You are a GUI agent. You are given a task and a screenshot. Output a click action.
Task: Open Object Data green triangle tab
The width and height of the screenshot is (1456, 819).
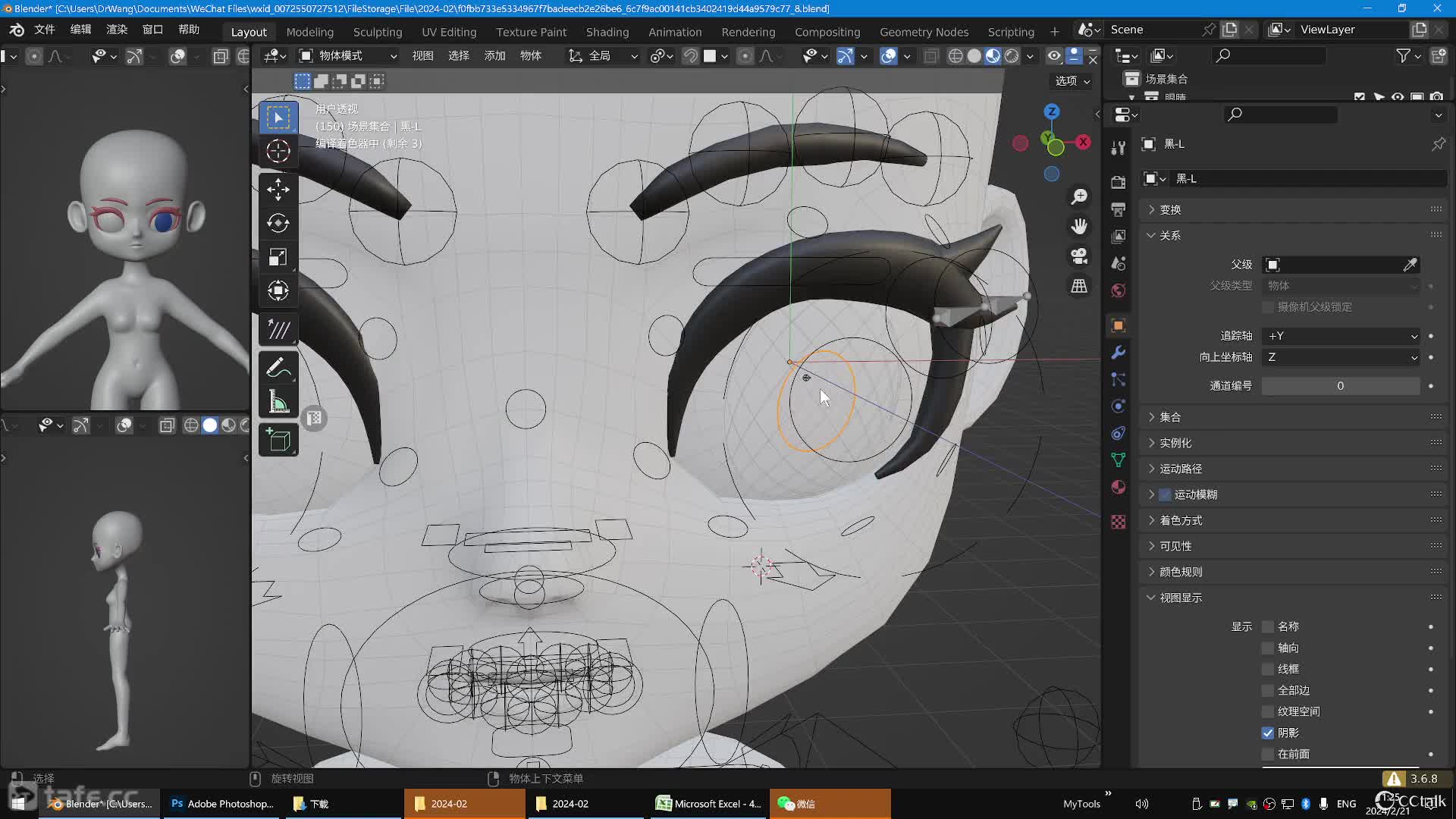click(1118, 460)
